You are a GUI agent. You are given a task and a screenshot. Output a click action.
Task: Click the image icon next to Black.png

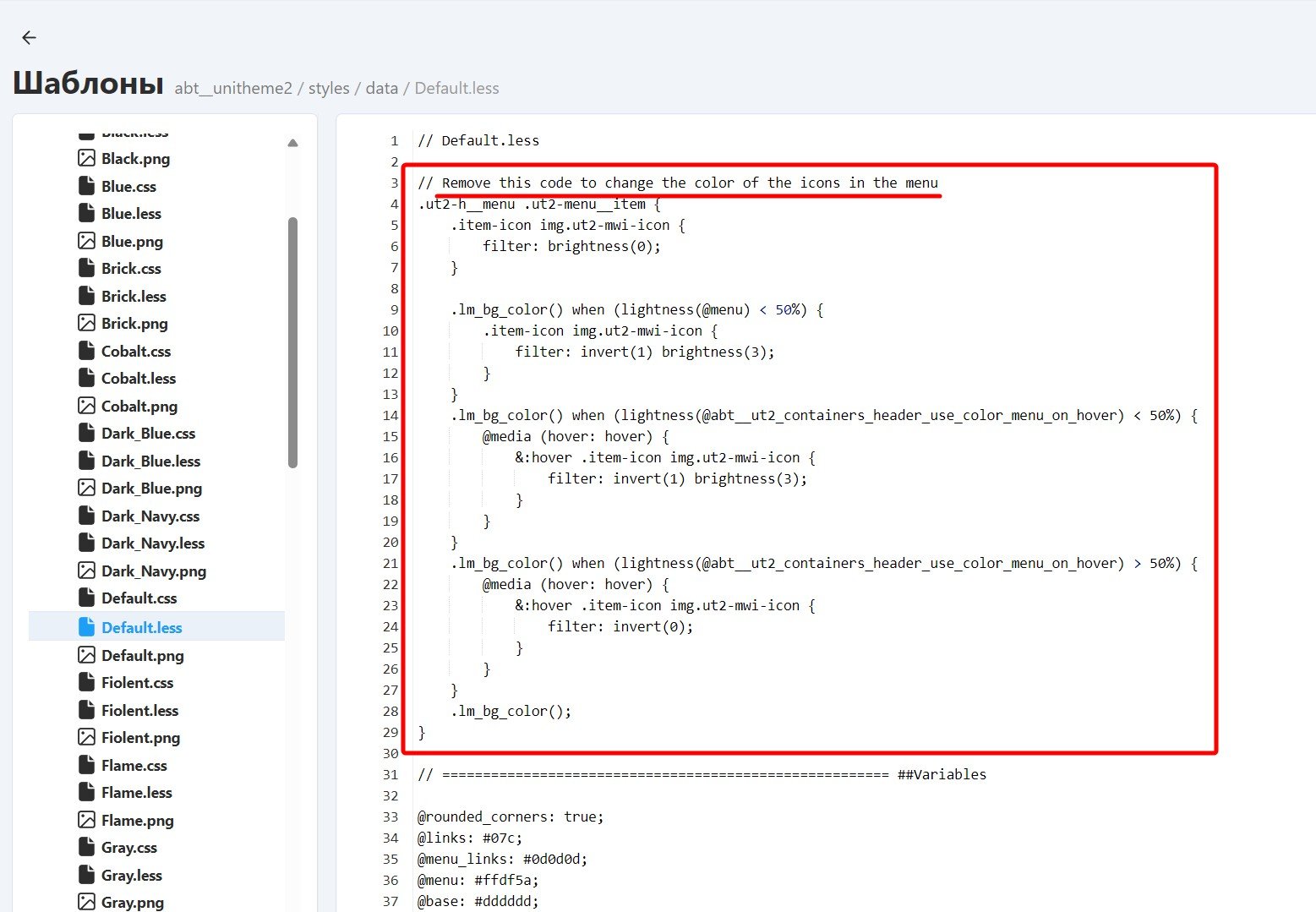pos(86,158)
